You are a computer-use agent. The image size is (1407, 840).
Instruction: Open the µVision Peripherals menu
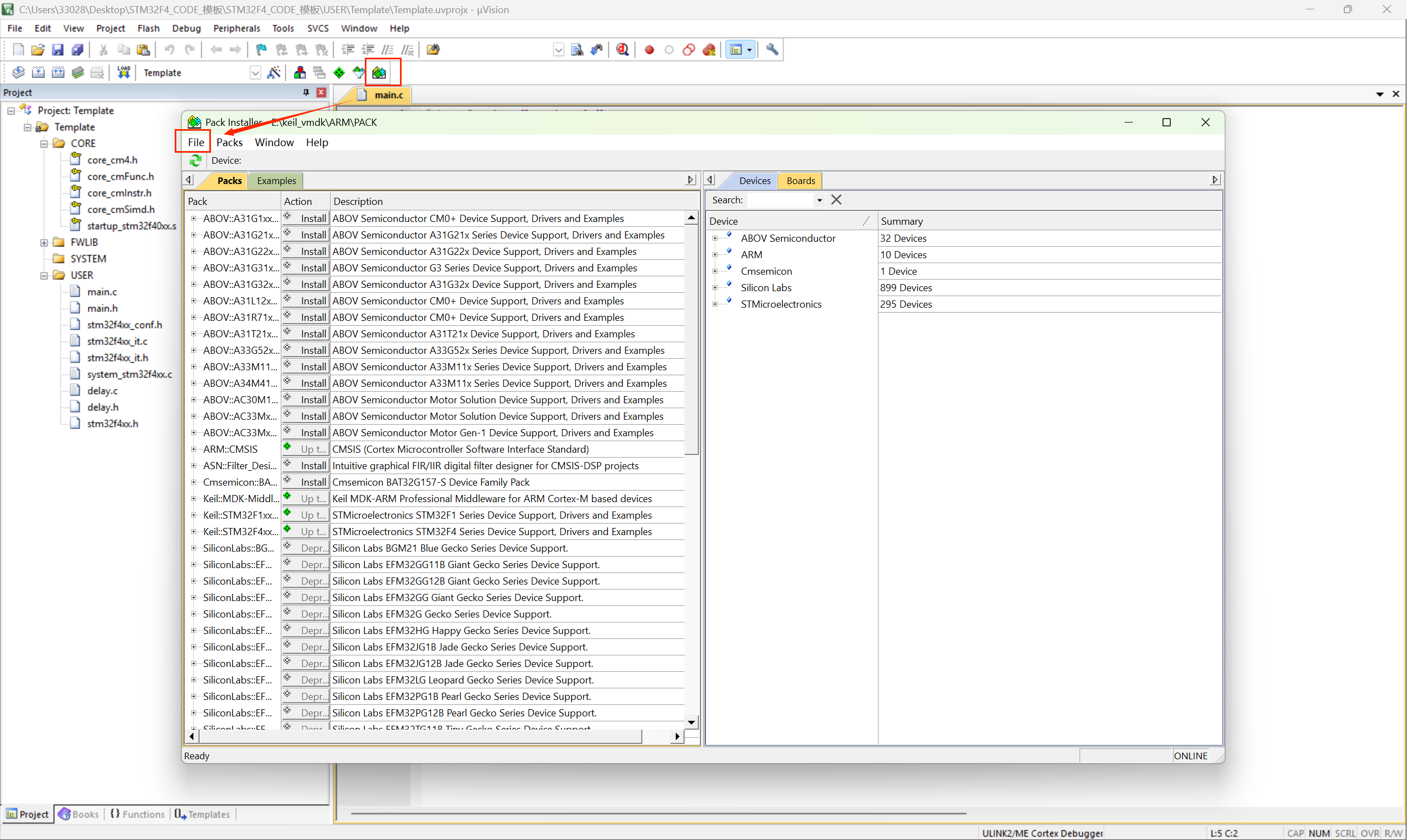tap(237, 29)
